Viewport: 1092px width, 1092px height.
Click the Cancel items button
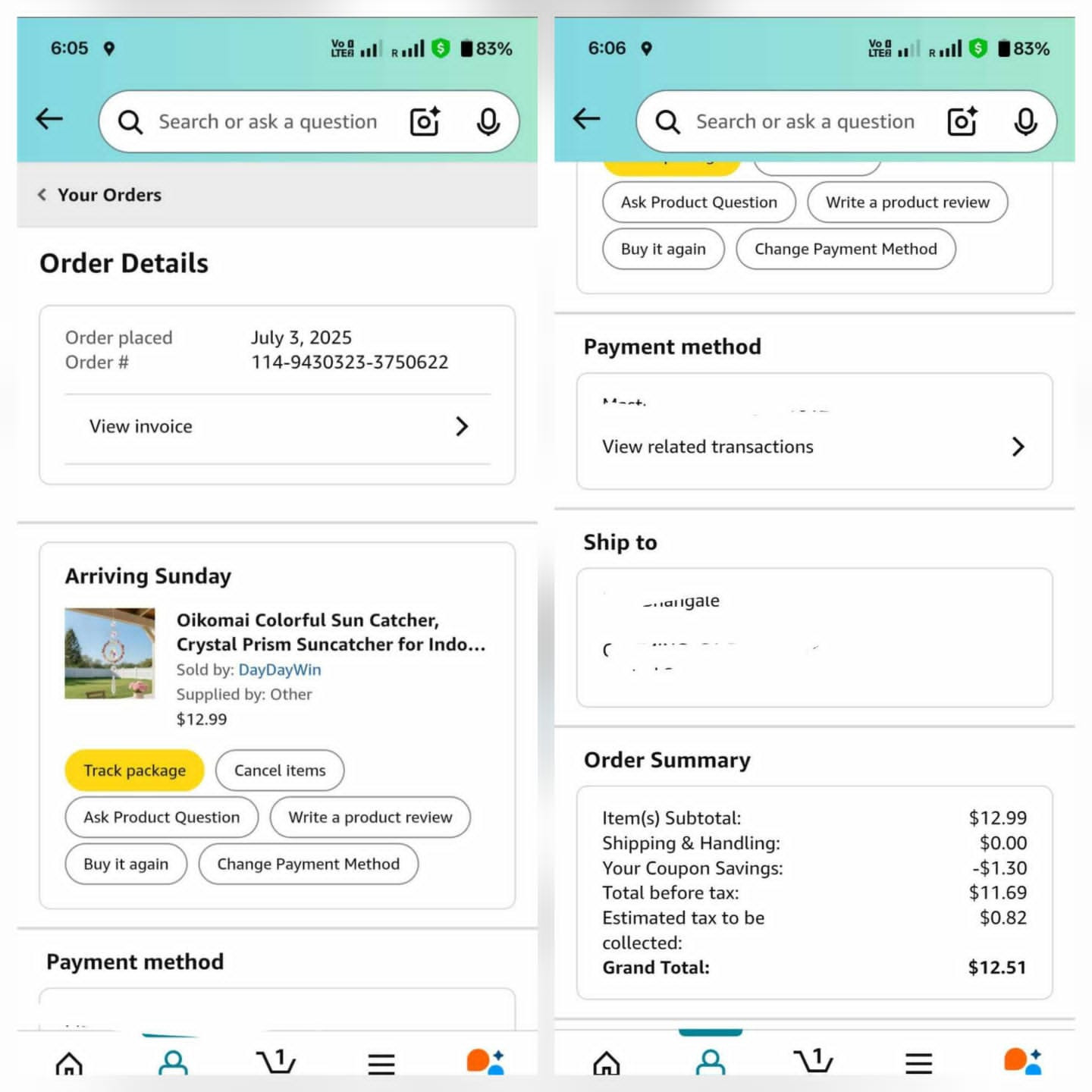(280, 770)
